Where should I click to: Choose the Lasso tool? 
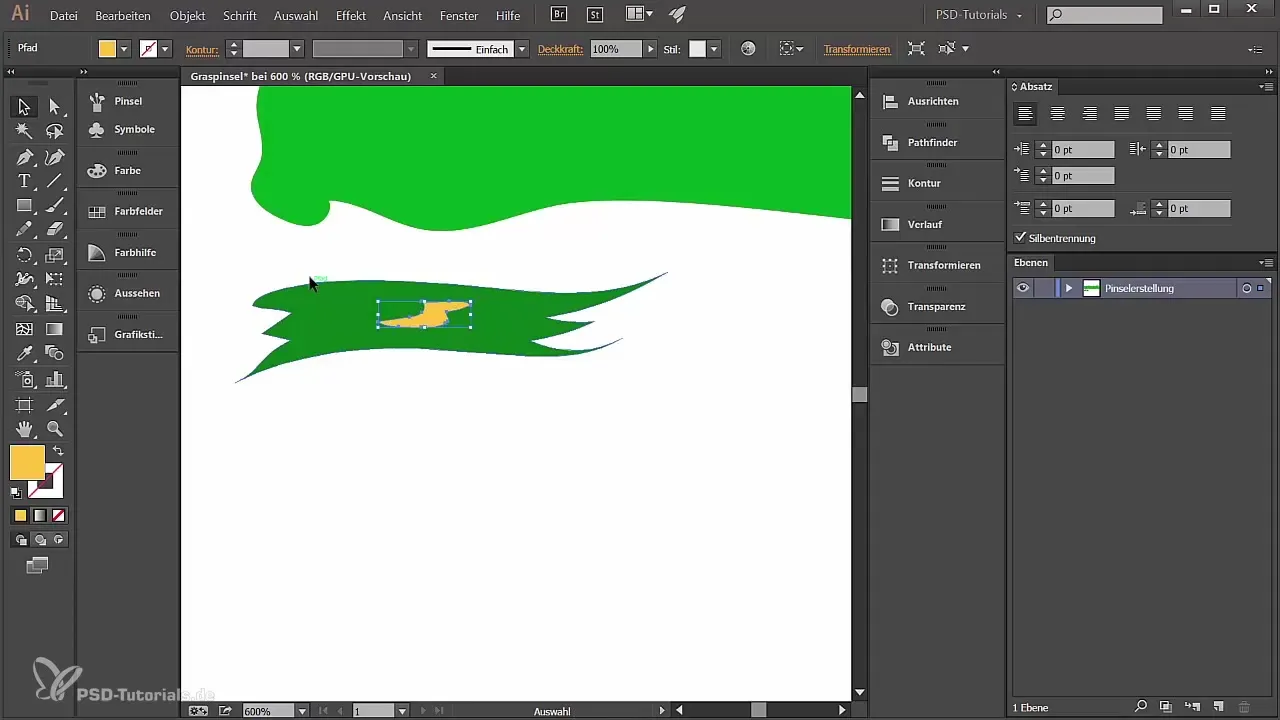pyautogui.click(x=55, y=131)
